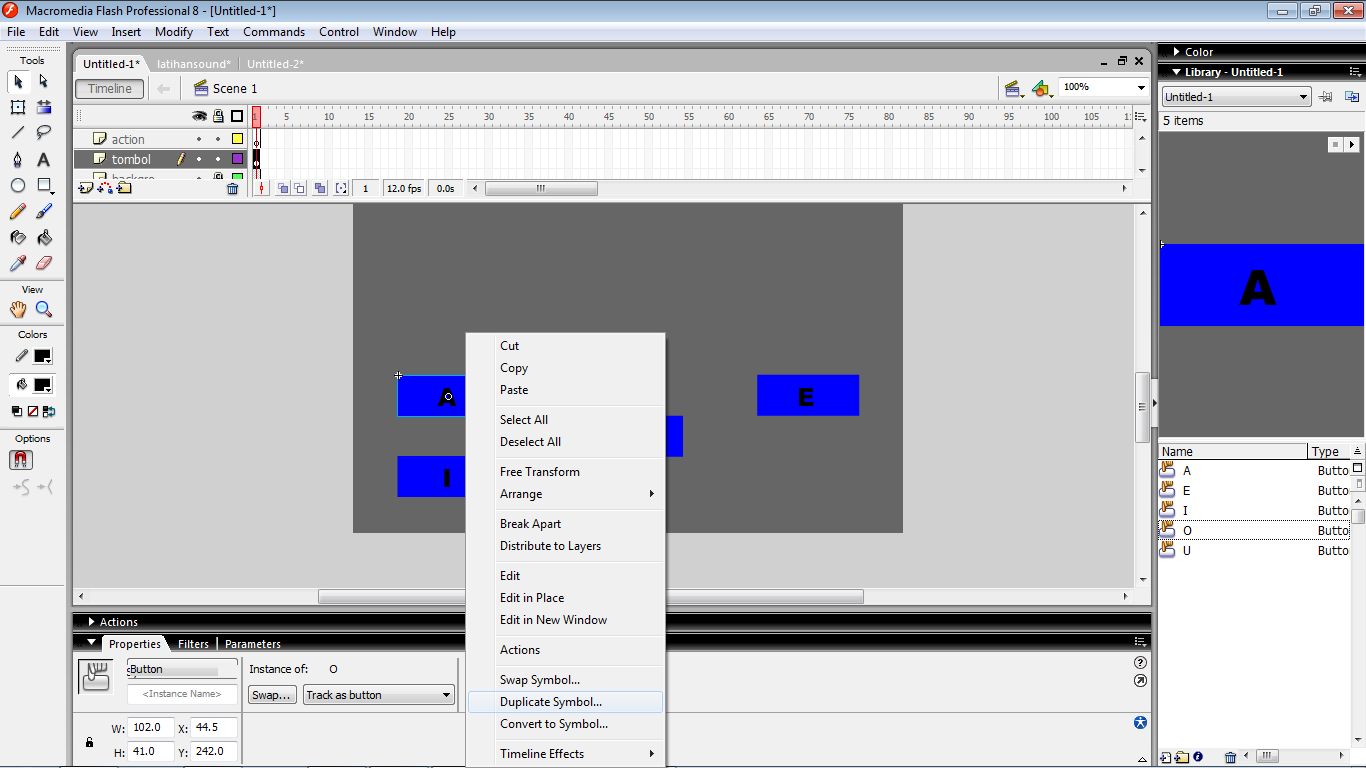Select the Pencil tool
The image size is (1366, 768).
point(18,212)
